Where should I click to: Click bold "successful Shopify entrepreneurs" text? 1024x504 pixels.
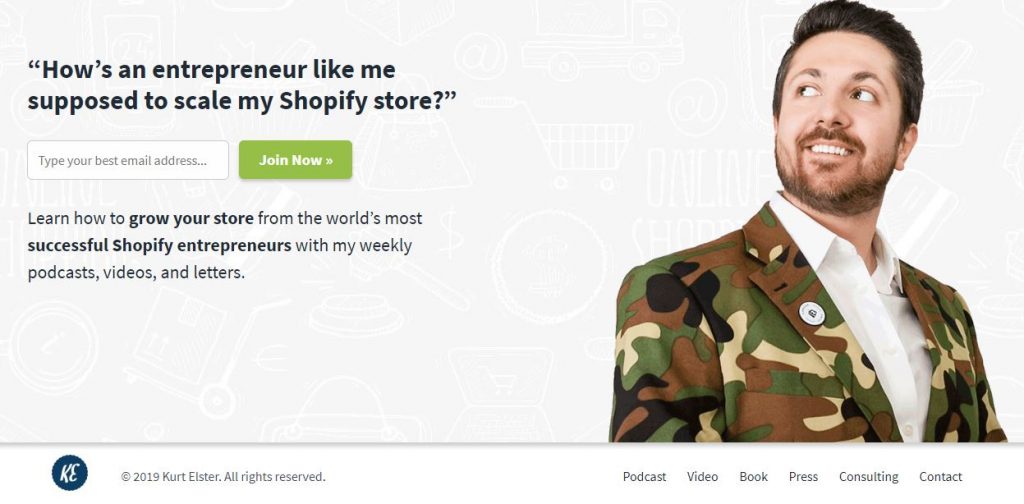[159, 245]
